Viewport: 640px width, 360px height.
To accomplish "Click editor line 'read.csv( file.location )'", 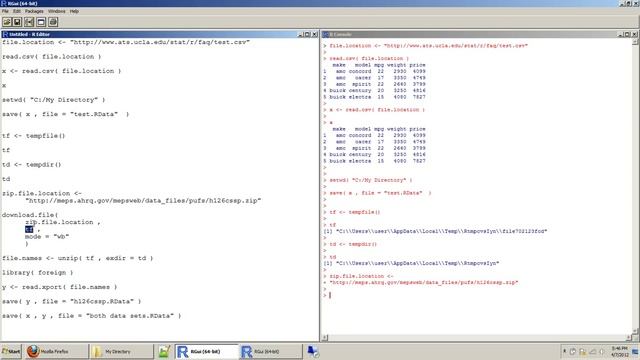I will pyautogui.click(x=51, y=56).
